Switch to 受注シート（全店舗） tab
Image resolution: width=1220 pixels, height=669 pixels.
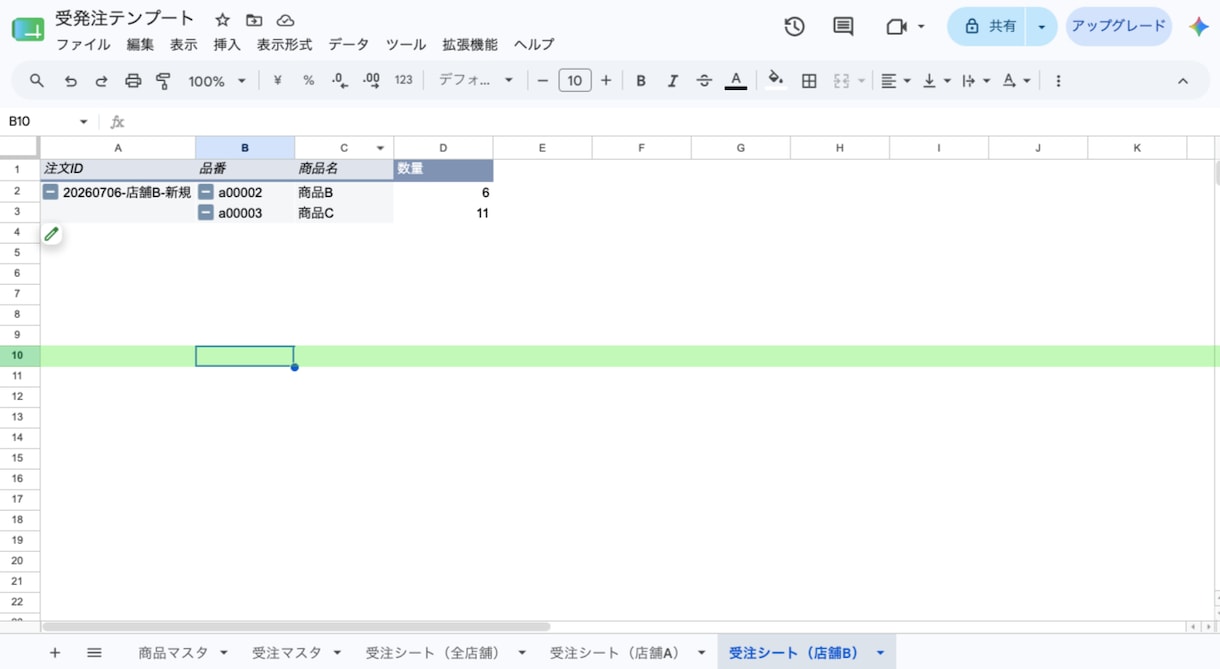432,653
